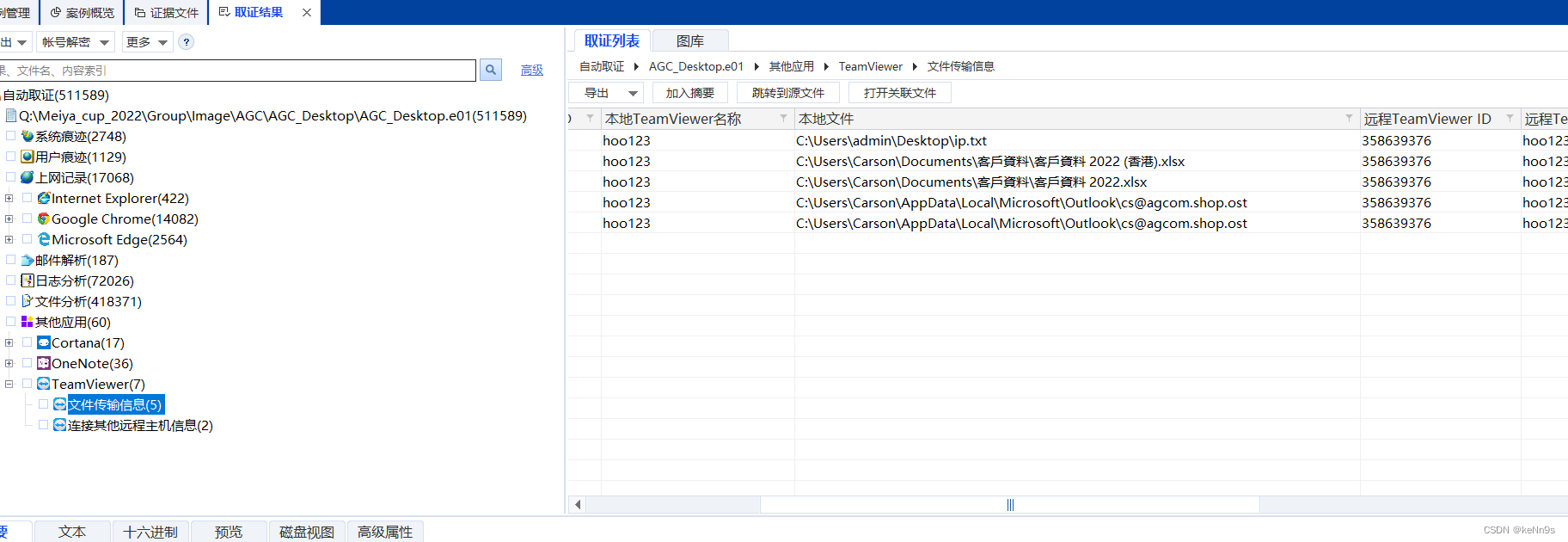Image resolution: width=1568 pixels, height=542 pixels.
Task: Click the TeamViewer icon
Action: [44, 384]
